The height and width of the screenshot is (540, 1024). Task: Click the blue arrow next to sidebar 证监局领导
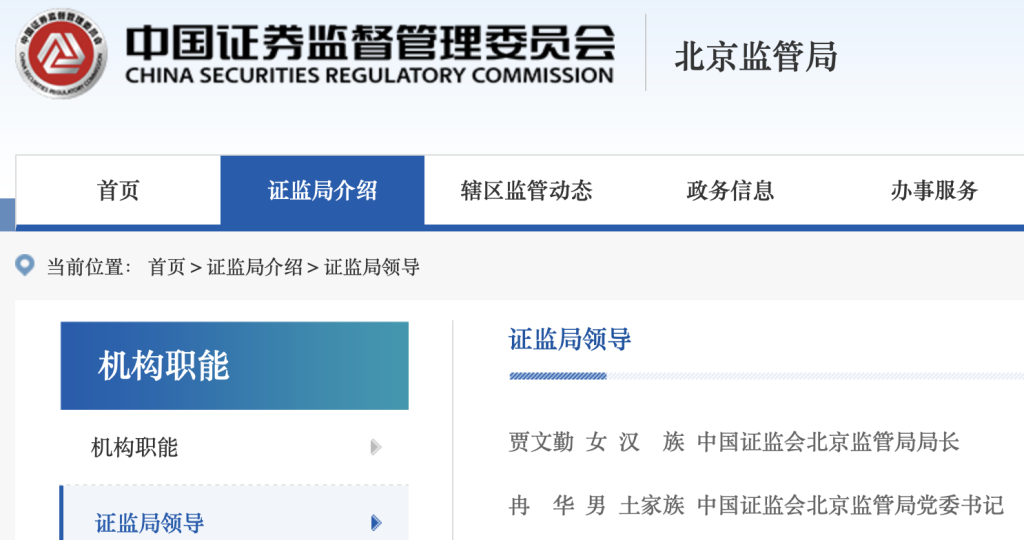(x=376, y=522)
